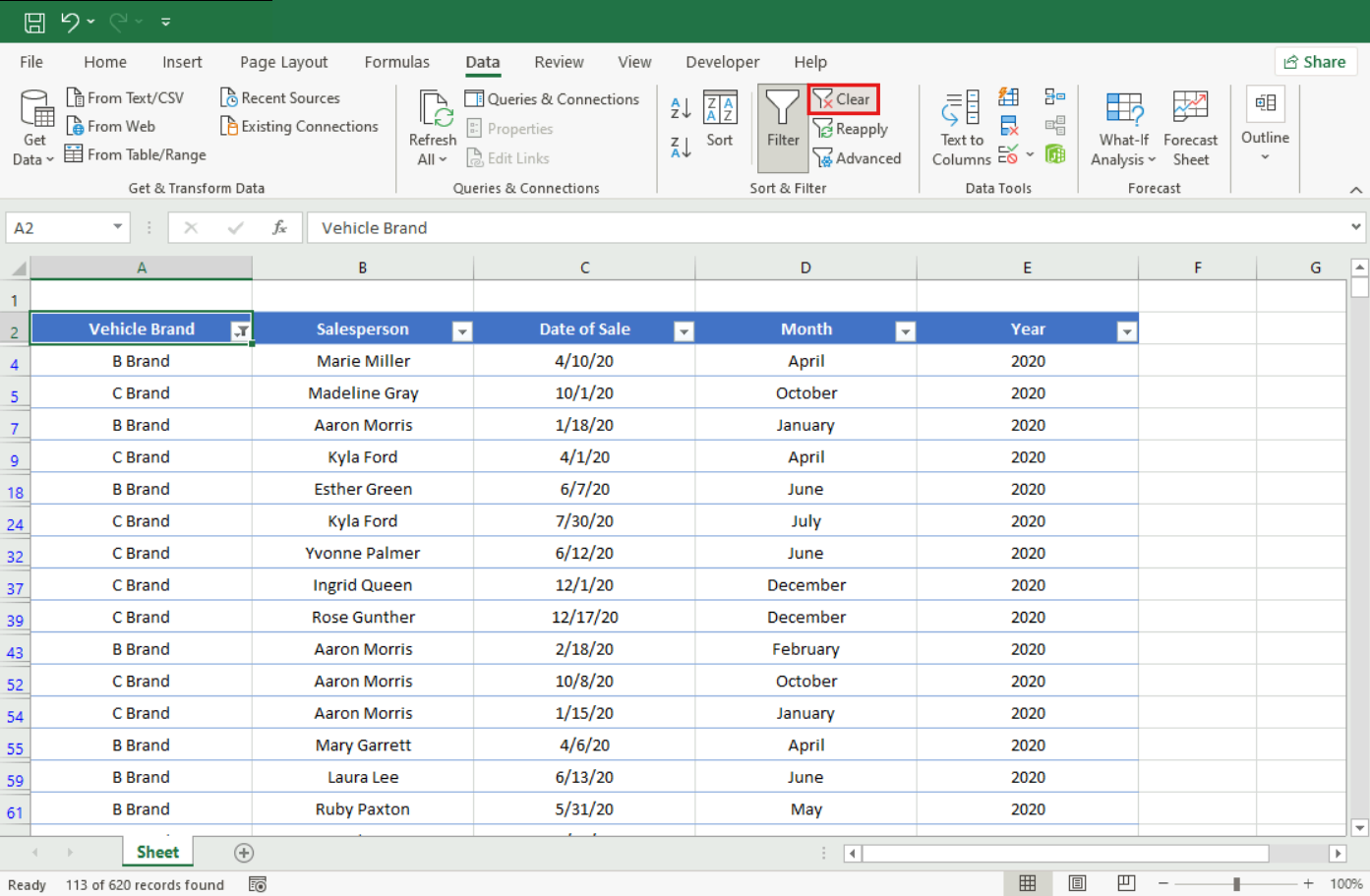The image size is (1370, 896).
Task: Collapse the ribbon with the chevron
Action: [x=1356, y=190]
